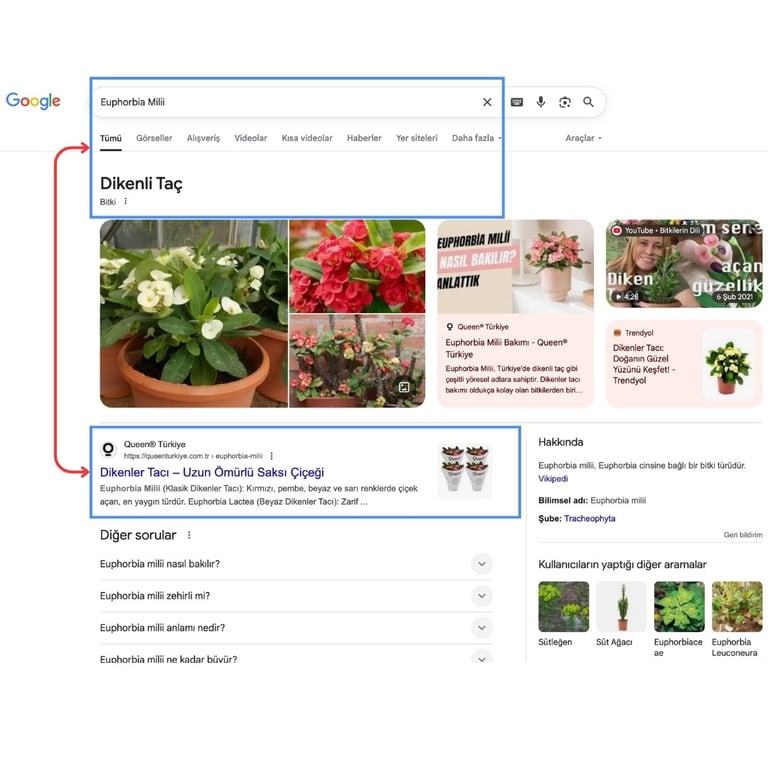The image size is (768, 768).
Task: Click the Trendyol favicon on card
Action: 617,333
